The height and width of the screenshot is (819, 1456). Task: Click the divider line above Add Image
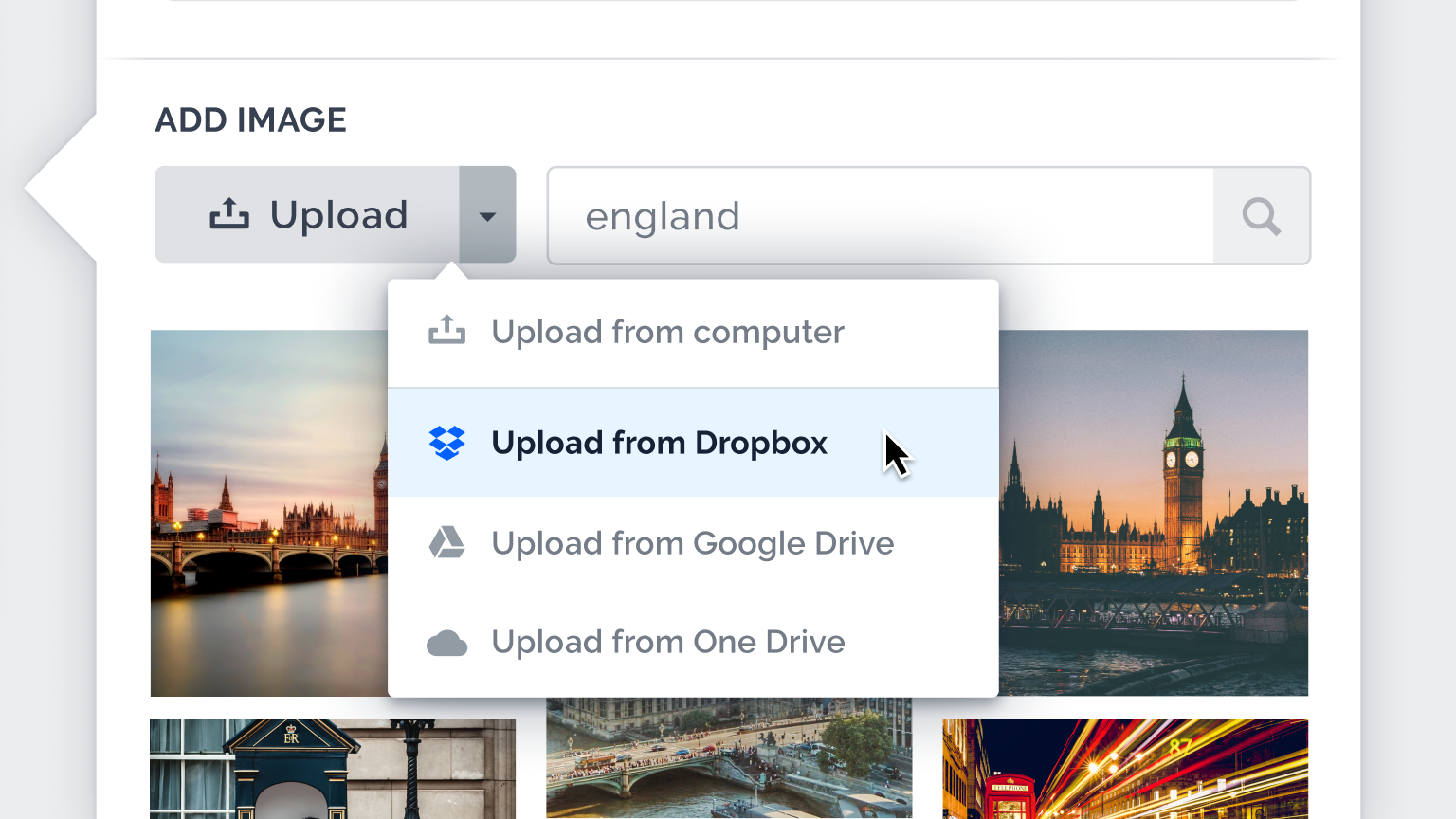720,59
